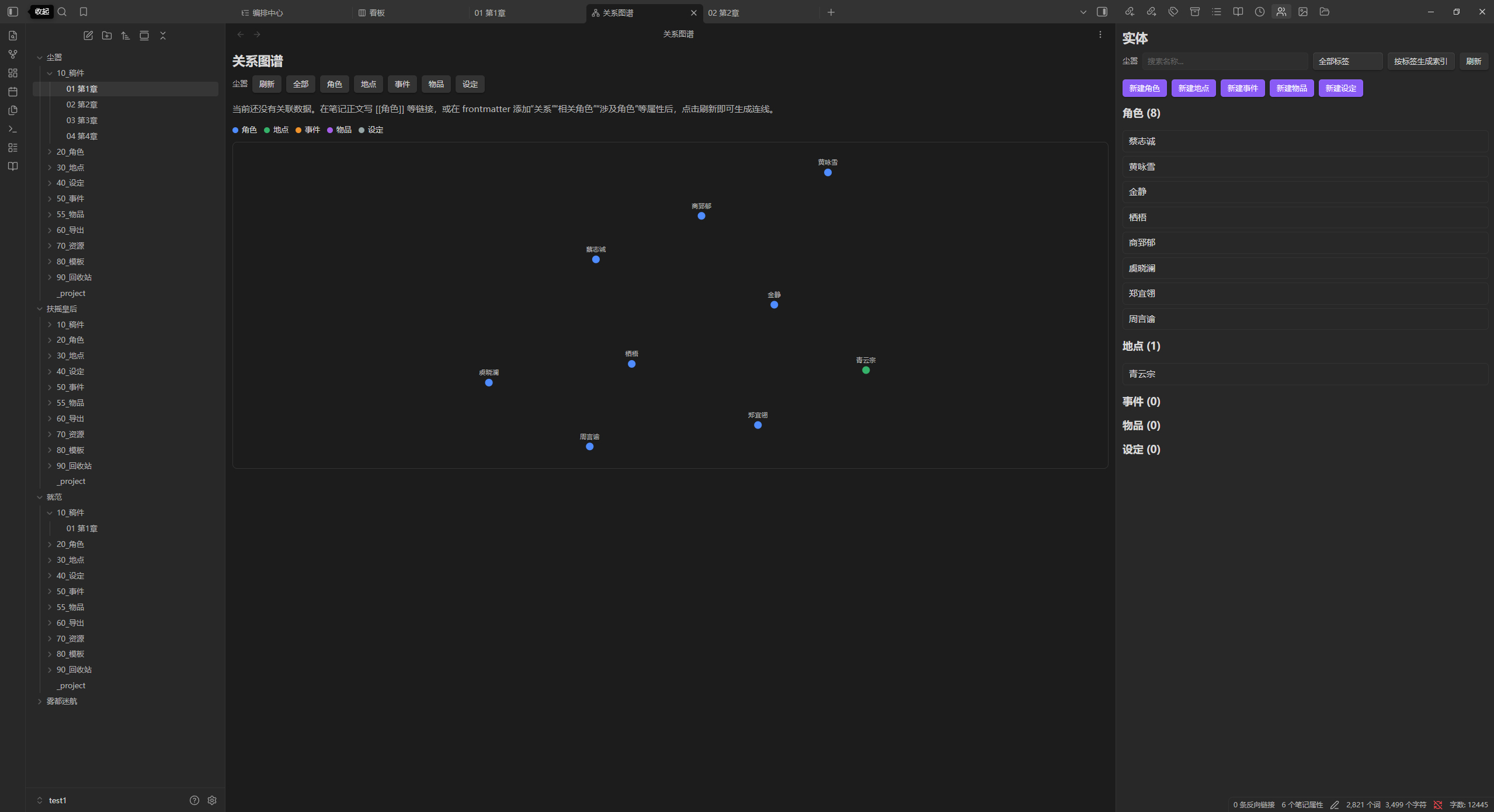The image size is (1494, 812).
Task: Expand the 雾都迷航 project folder
Action: pyautogui.click(x=62, y=701)
